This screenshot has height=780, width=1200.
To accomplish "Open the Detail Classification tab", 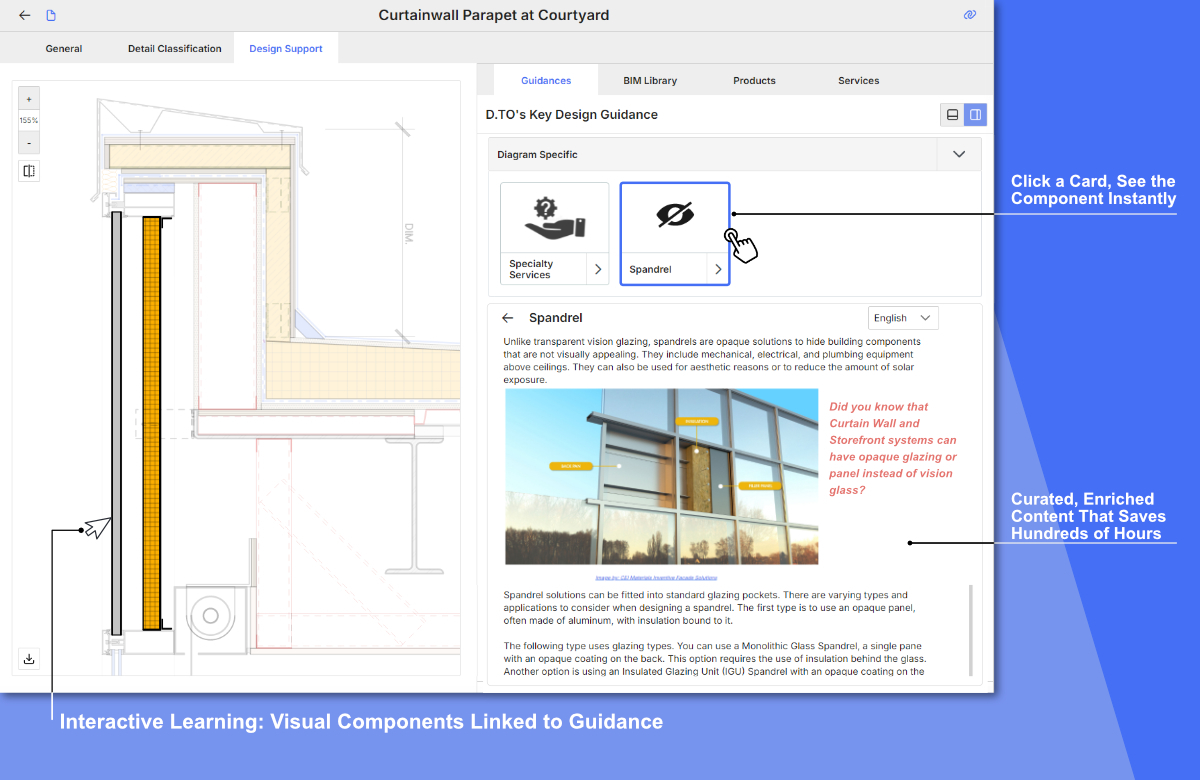I will pyautogui.click(x=174, y=48).
